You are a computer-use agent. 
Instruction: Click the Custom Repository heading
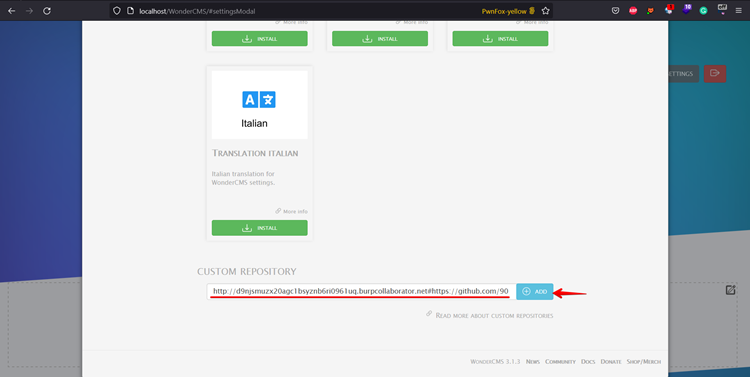[x=247, y=271]
